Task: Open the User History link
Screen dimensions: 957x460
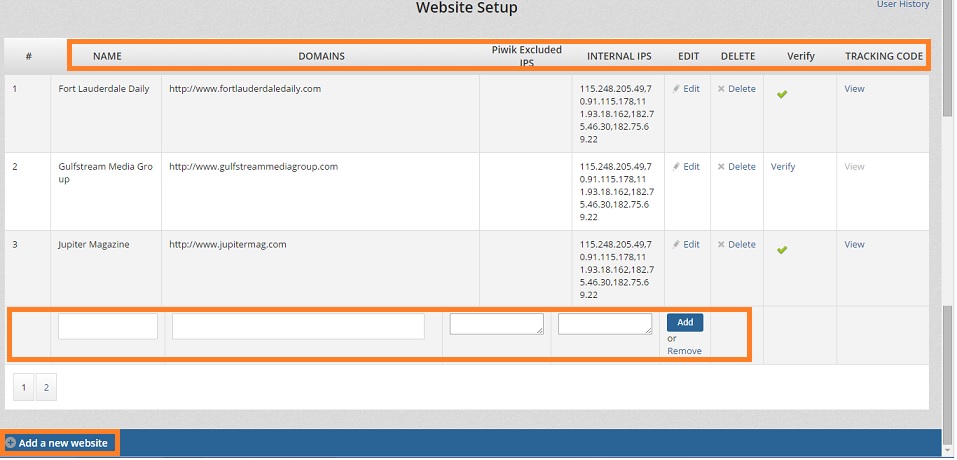Action: 903,4
